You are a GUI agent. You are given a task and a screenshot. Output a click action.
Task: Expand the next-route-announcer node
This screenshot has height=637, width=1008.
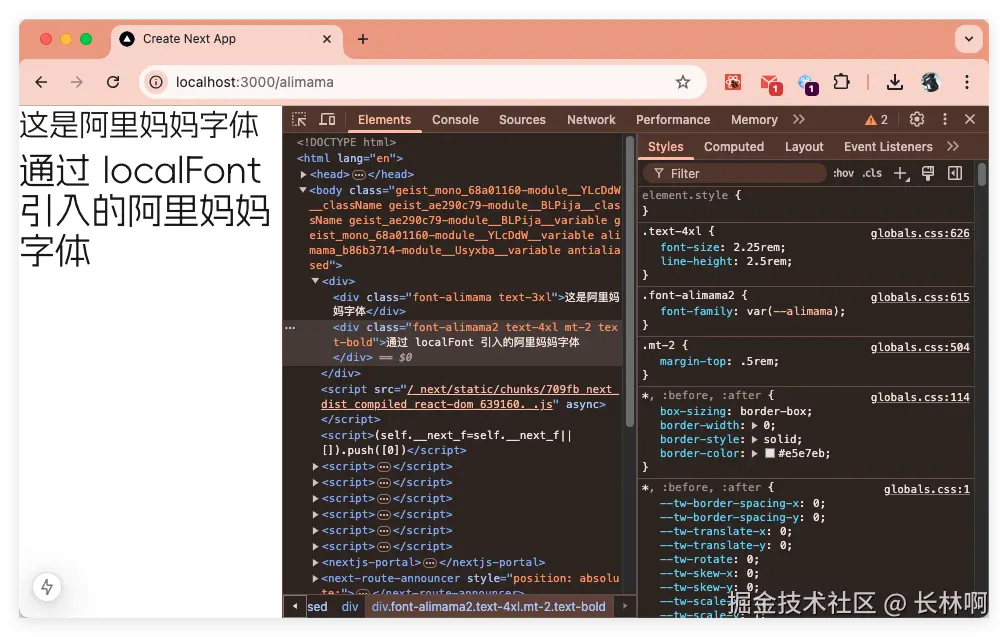(315, 579)
